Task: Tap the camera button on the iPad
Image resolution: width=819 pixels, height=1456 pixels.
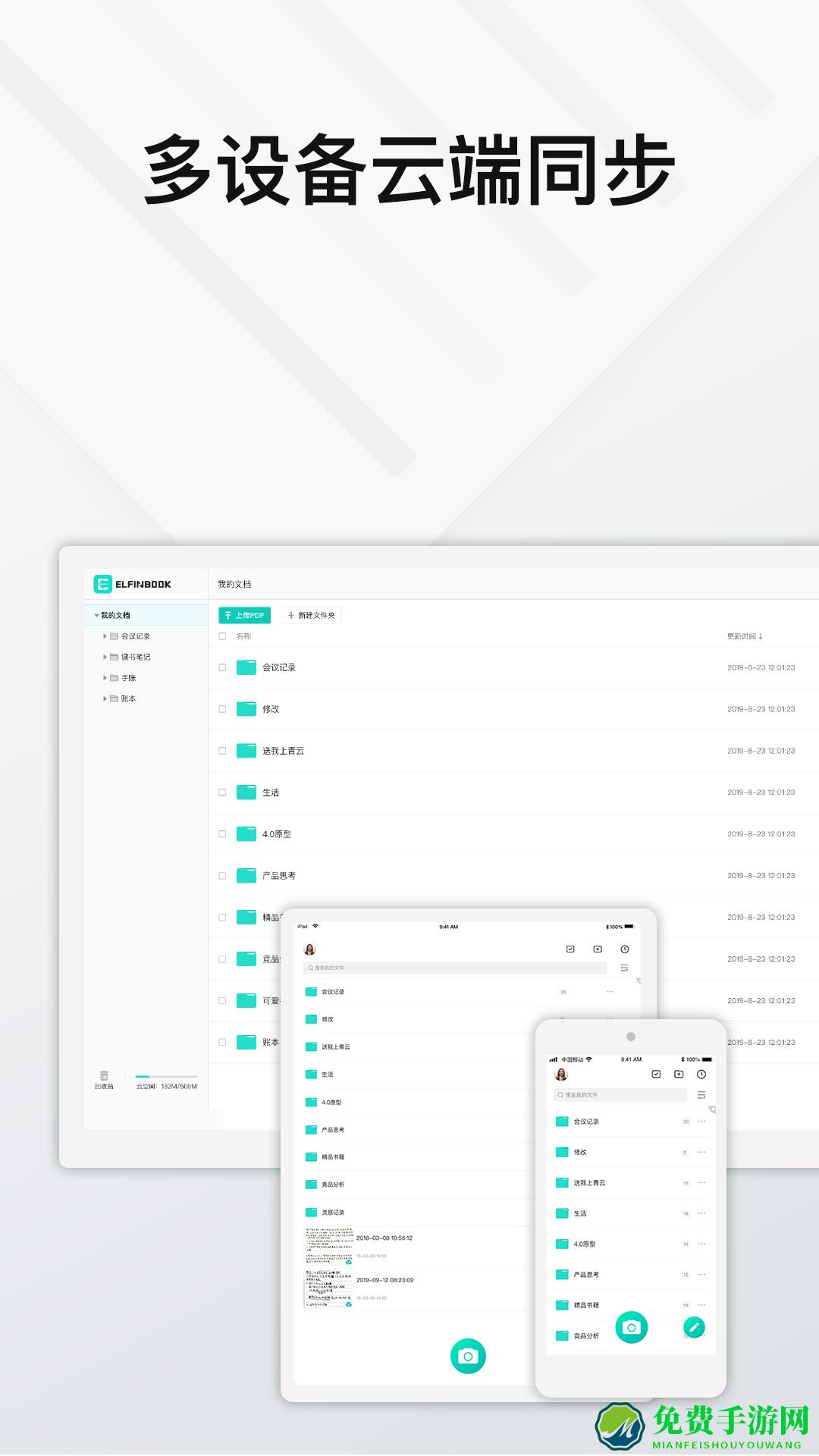Action: [x=468, y=1356]
